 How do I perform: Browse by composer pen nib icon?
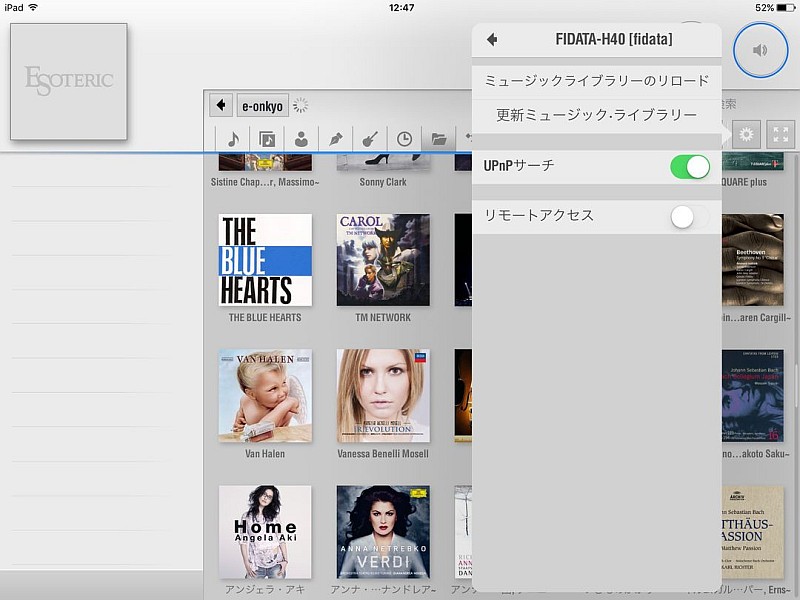336,139
